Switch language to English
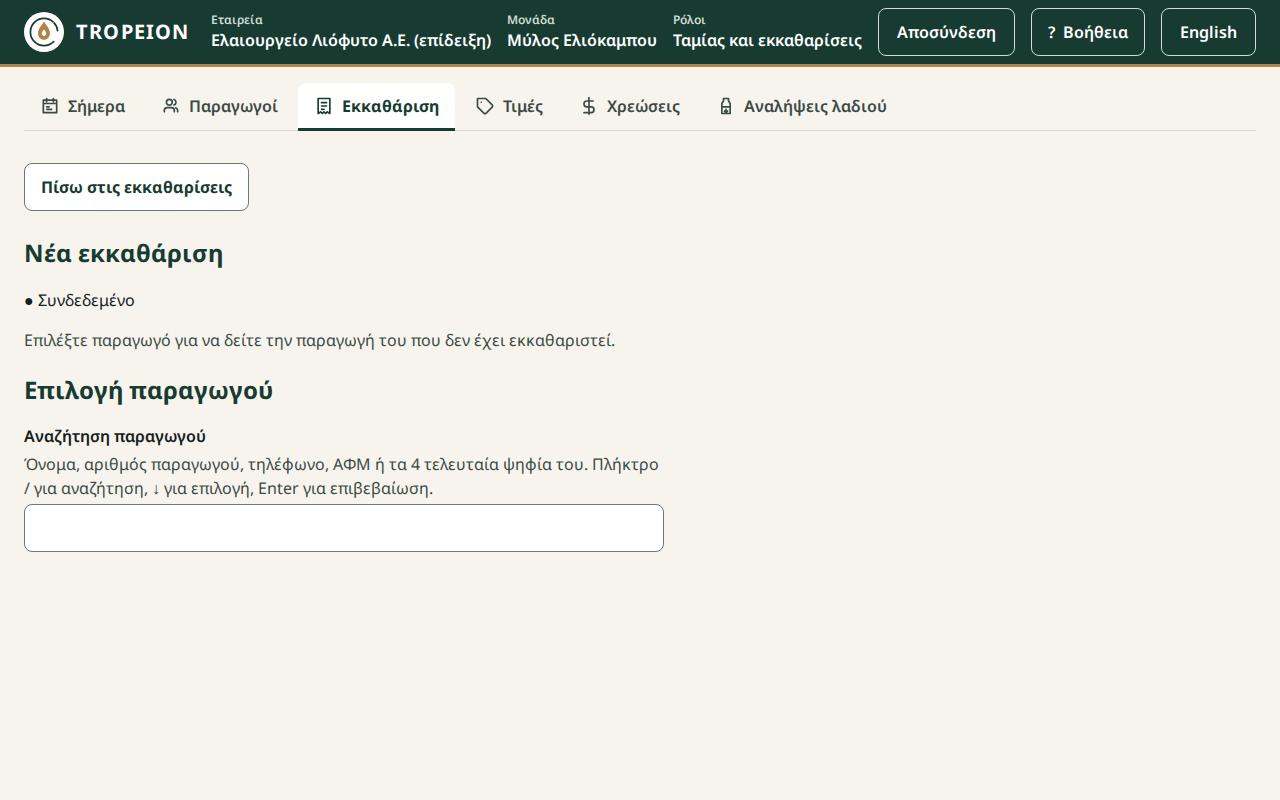This screenshot has width=1280, height=800. tap(1208, 32)
